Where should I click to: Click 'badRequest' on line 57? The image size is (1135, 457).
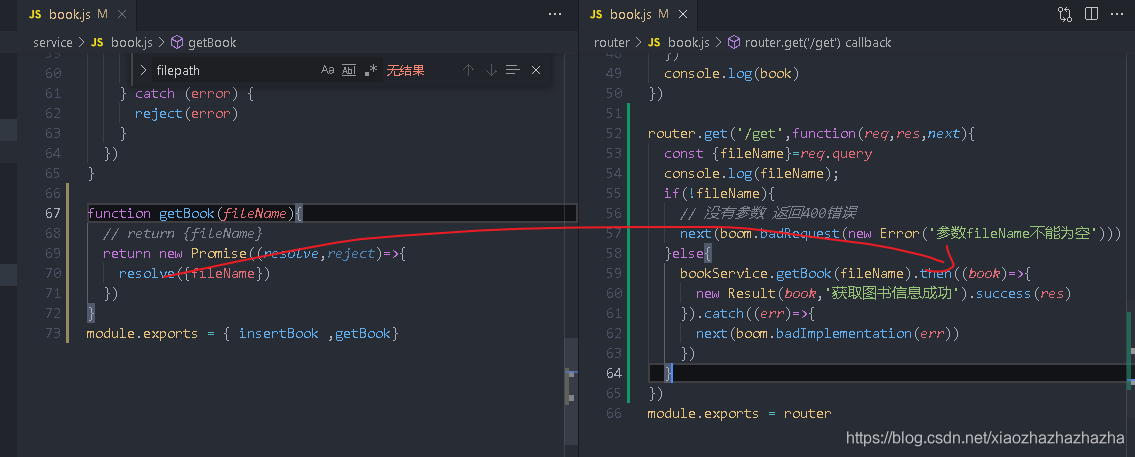point(800,233)
